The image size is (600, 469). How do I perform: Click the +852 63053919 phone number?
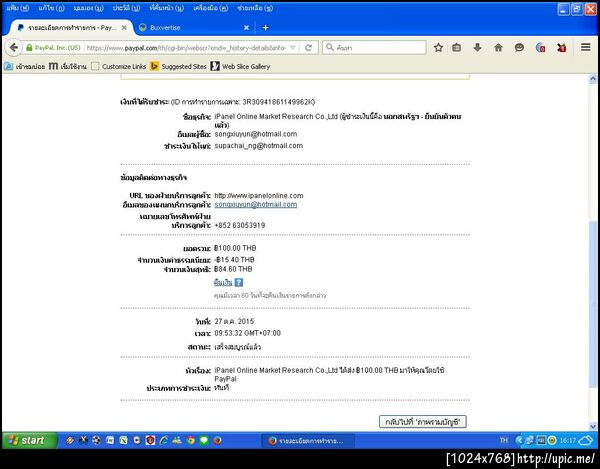pos(240,225)
